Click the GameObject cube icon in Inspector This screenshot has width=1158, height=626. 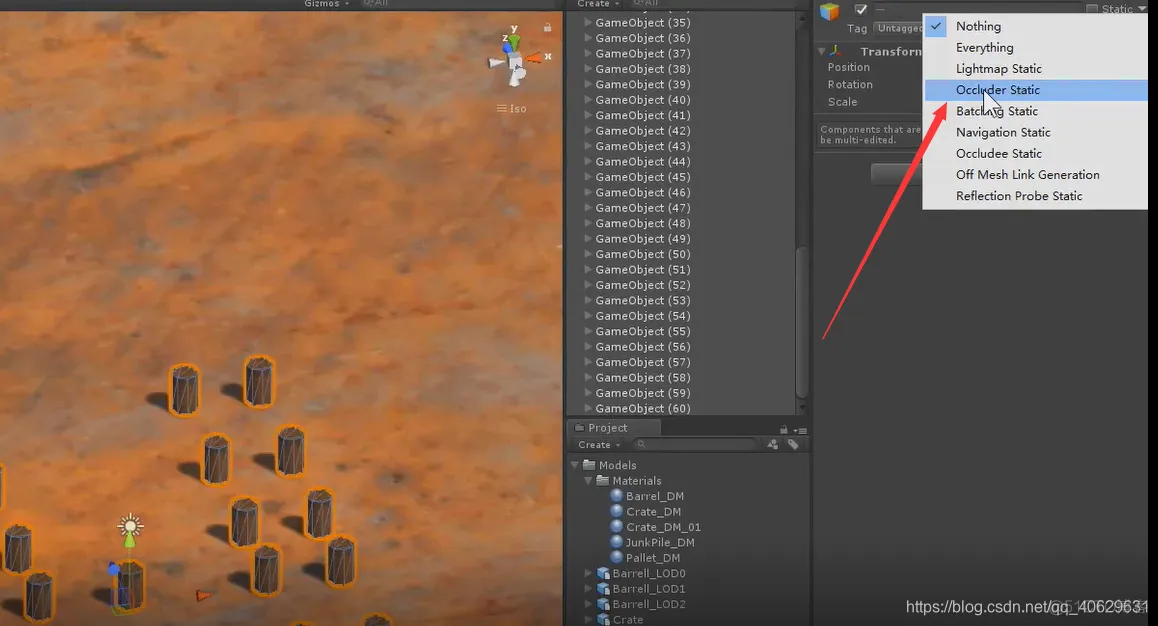(x=830, y=10)
